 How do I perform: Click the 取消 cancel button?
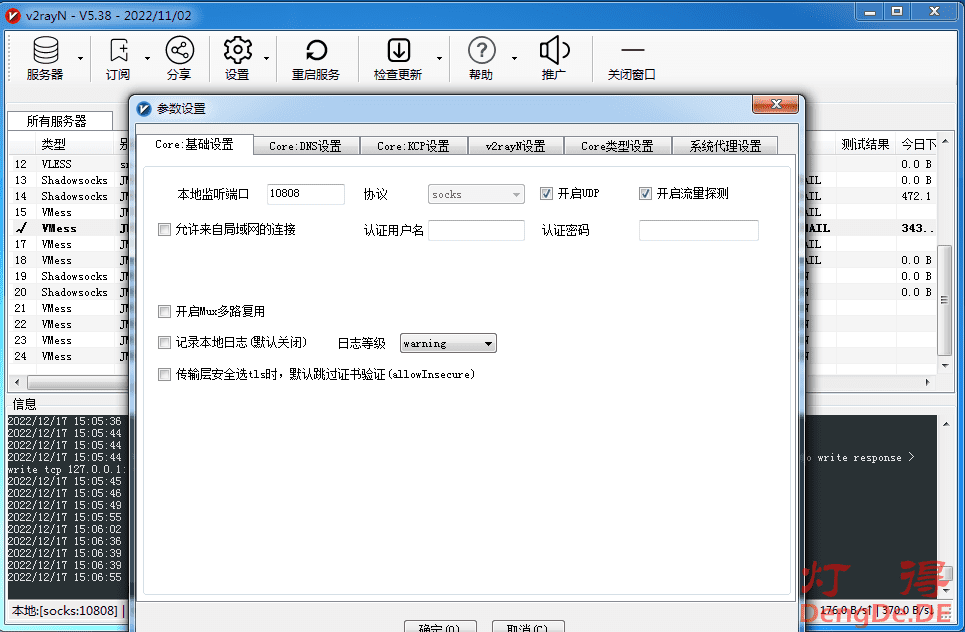coord(528,627)
